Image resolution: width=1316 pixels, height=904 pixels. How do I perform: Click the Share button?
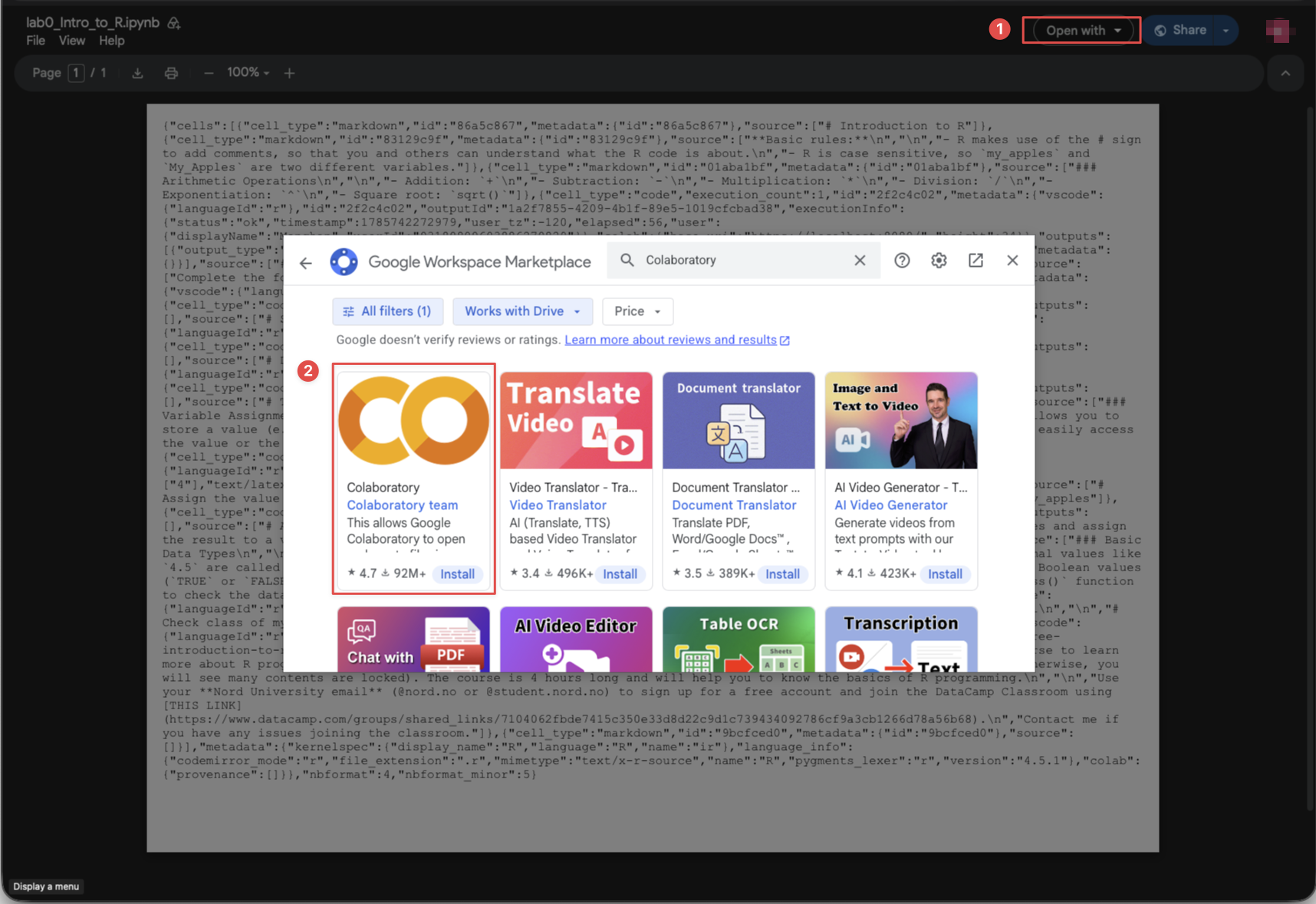pos(1181,31)
